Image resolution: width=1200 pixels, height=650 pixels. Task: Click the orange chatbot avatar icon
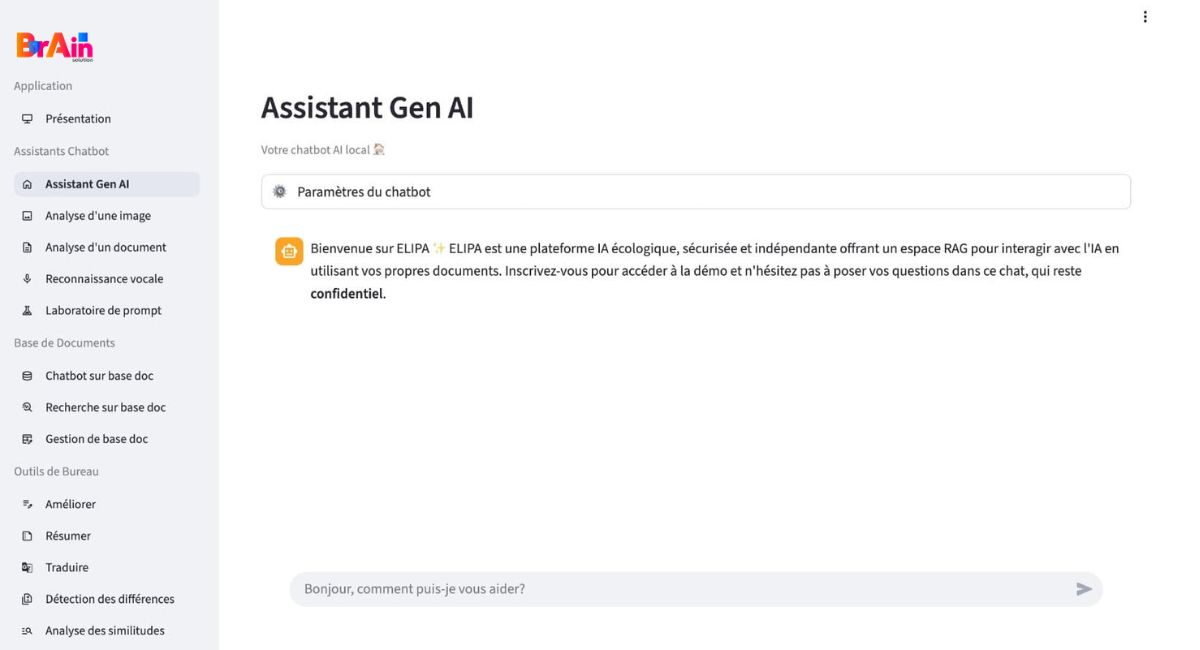[x=289, y=251]
